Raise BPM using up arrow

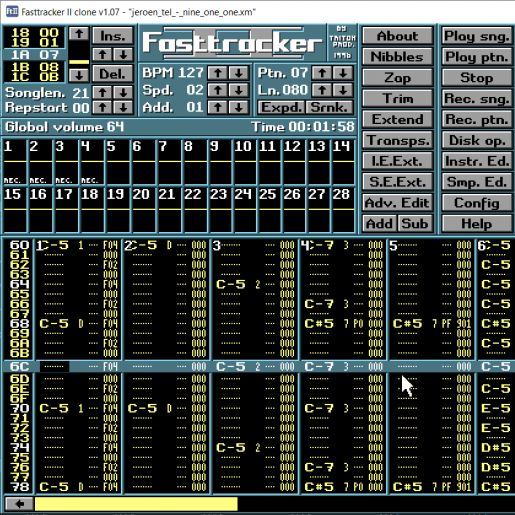click(x=218, y=73)
